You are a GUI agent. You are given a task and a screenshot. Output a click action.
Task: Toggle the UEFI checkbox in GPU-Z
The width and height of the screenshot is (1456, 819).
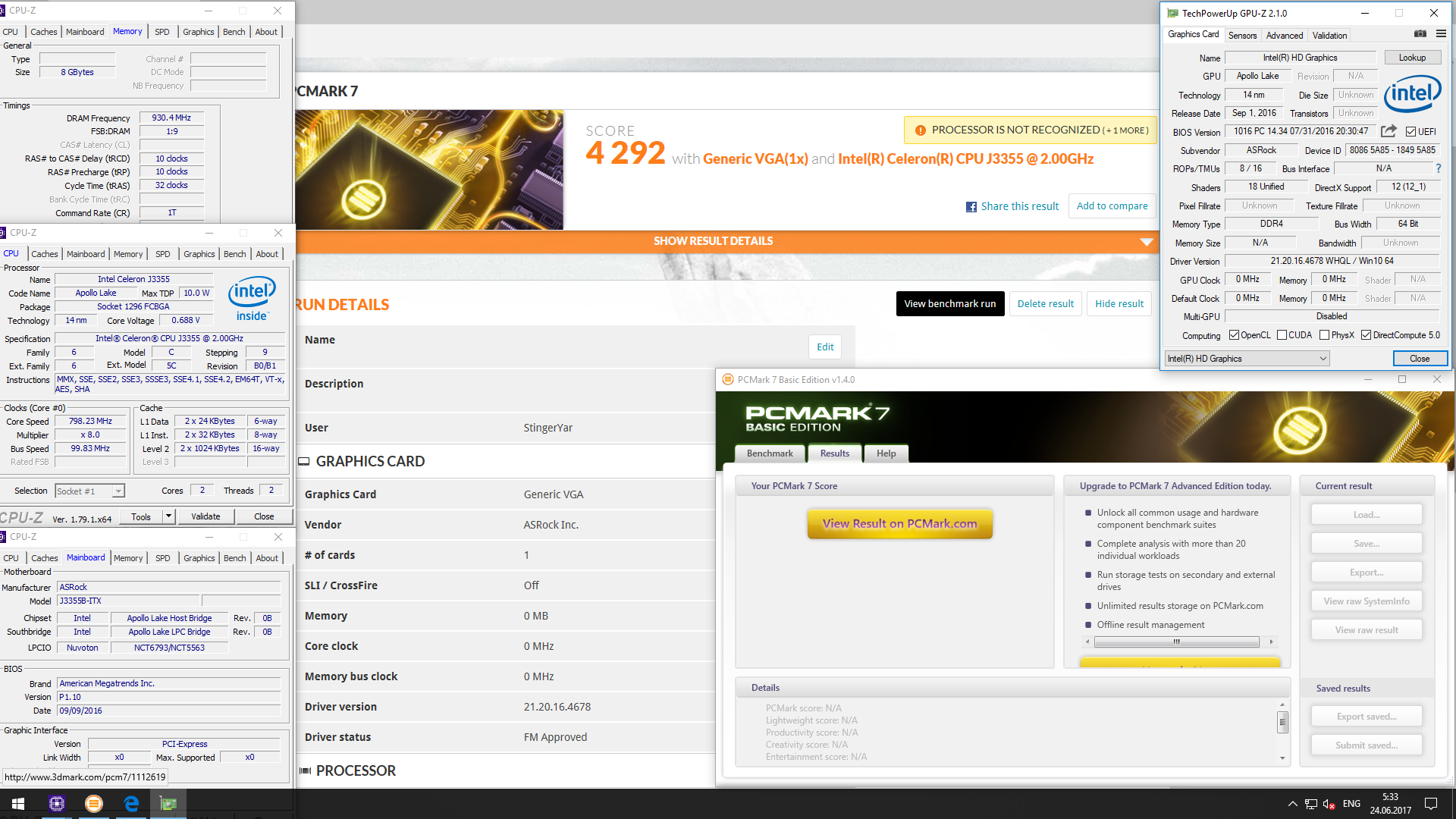tap(1410, 132)
